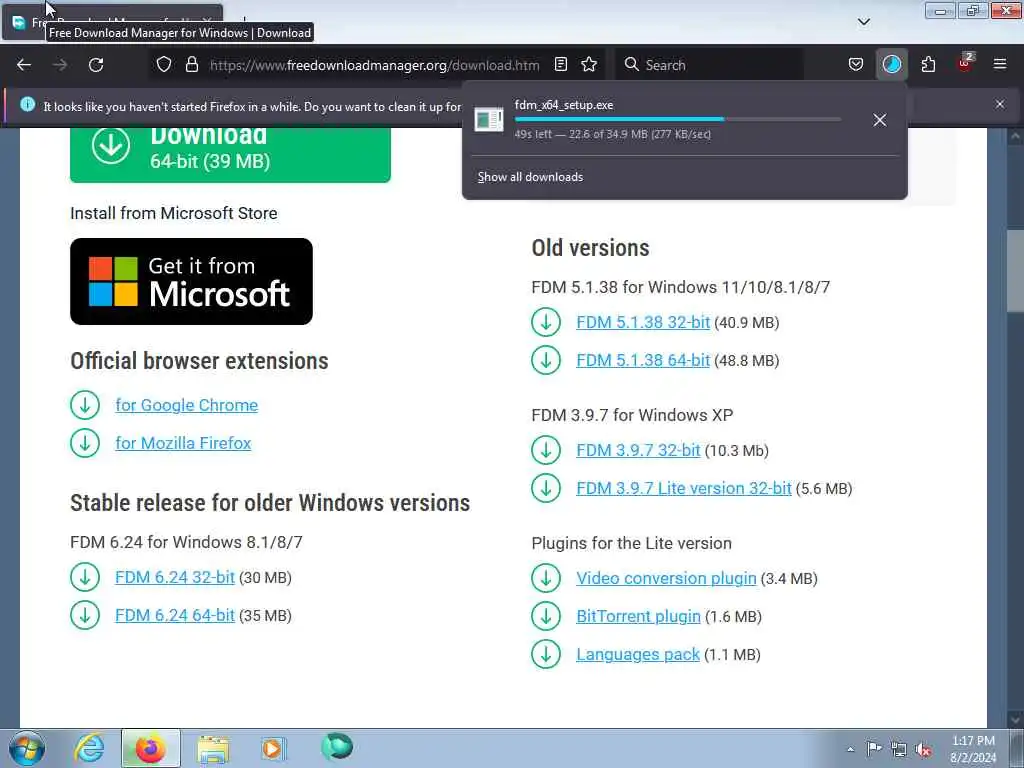The image size is (1024, 768).
Task: Launch Internet Explorer from taskbar
Action: coord(89,748)
